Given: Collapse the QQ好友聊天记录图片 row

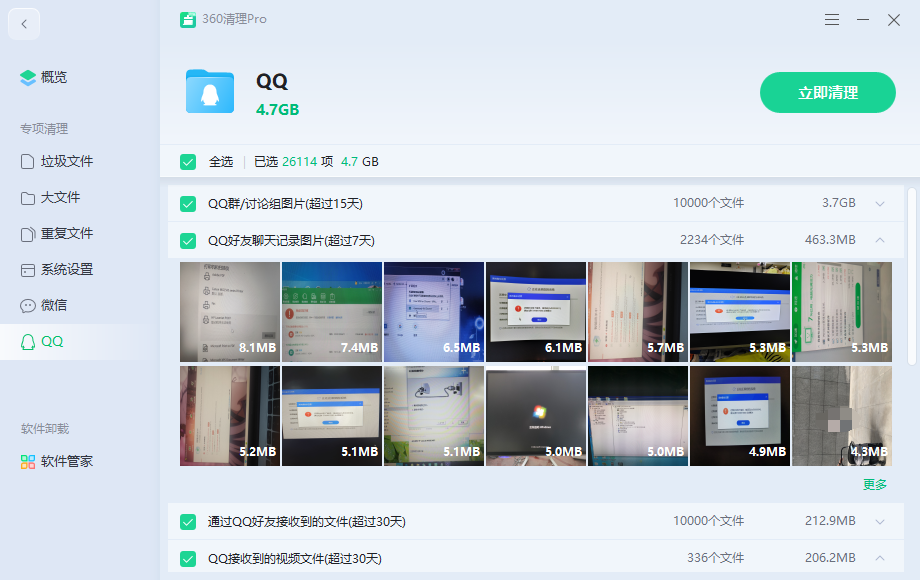Looking at the screenshot, I should (x=880, y=240).
